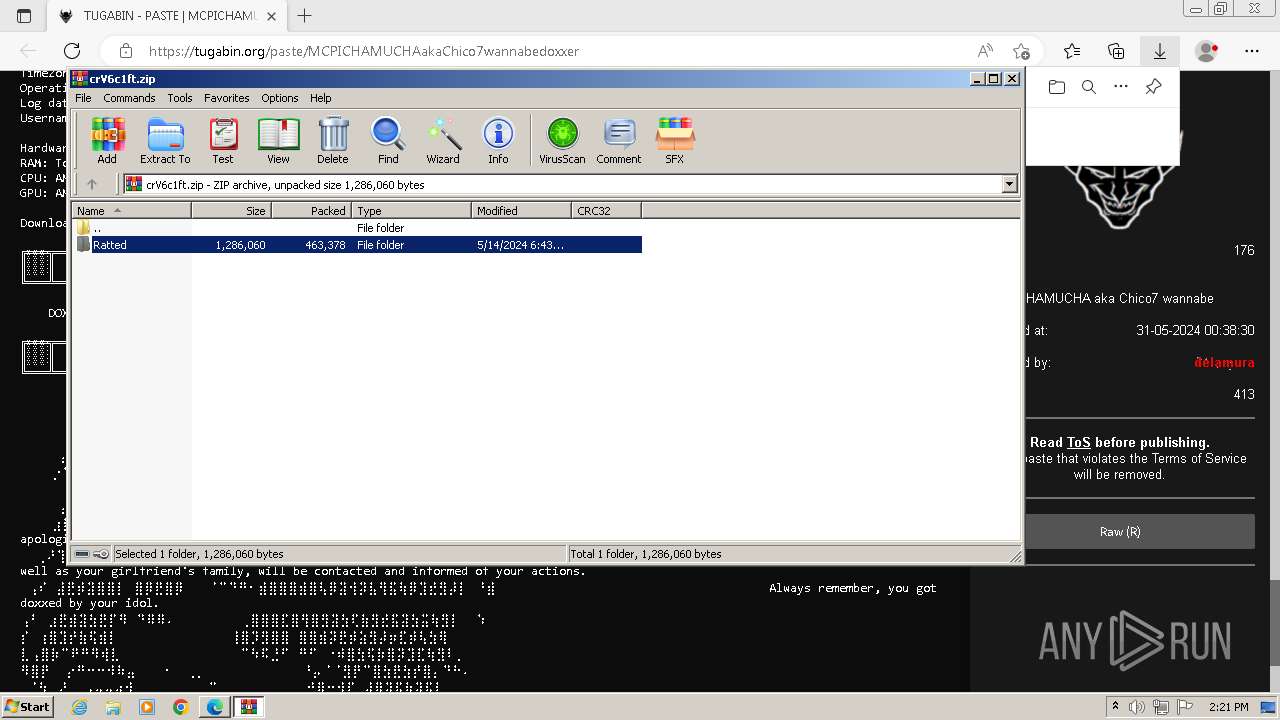Screen dimensions: 1280x720
Task: Click the Extract To toolbar icon
Action: tap(165, 141)
